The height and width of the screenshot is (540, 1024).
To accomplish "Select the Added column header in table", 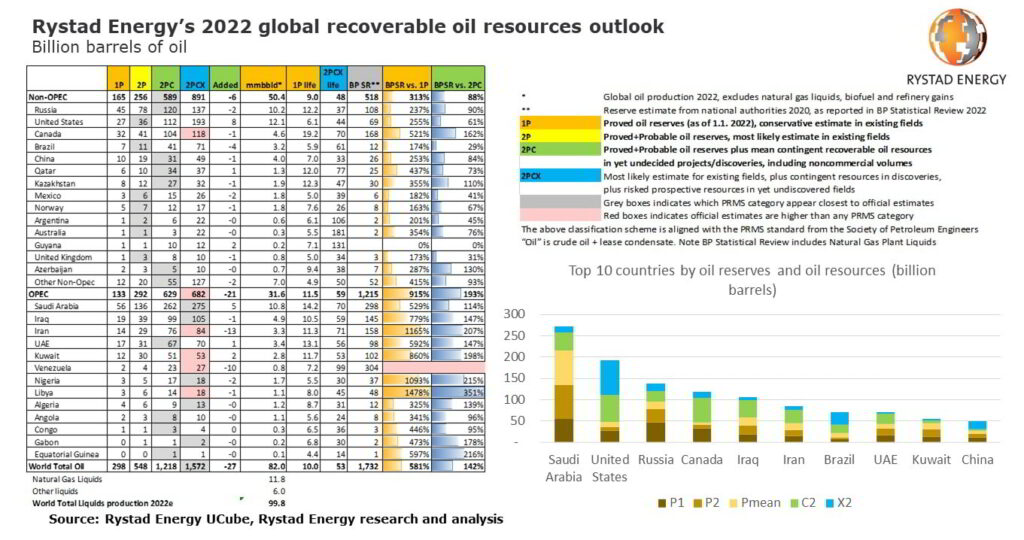I will pyautogui.click(x=229, y=87).
